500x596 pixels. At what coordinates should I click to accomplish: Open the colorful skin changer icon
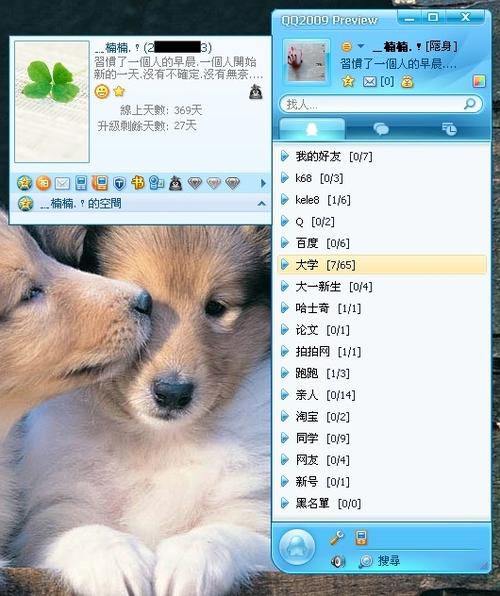[479, 81]
